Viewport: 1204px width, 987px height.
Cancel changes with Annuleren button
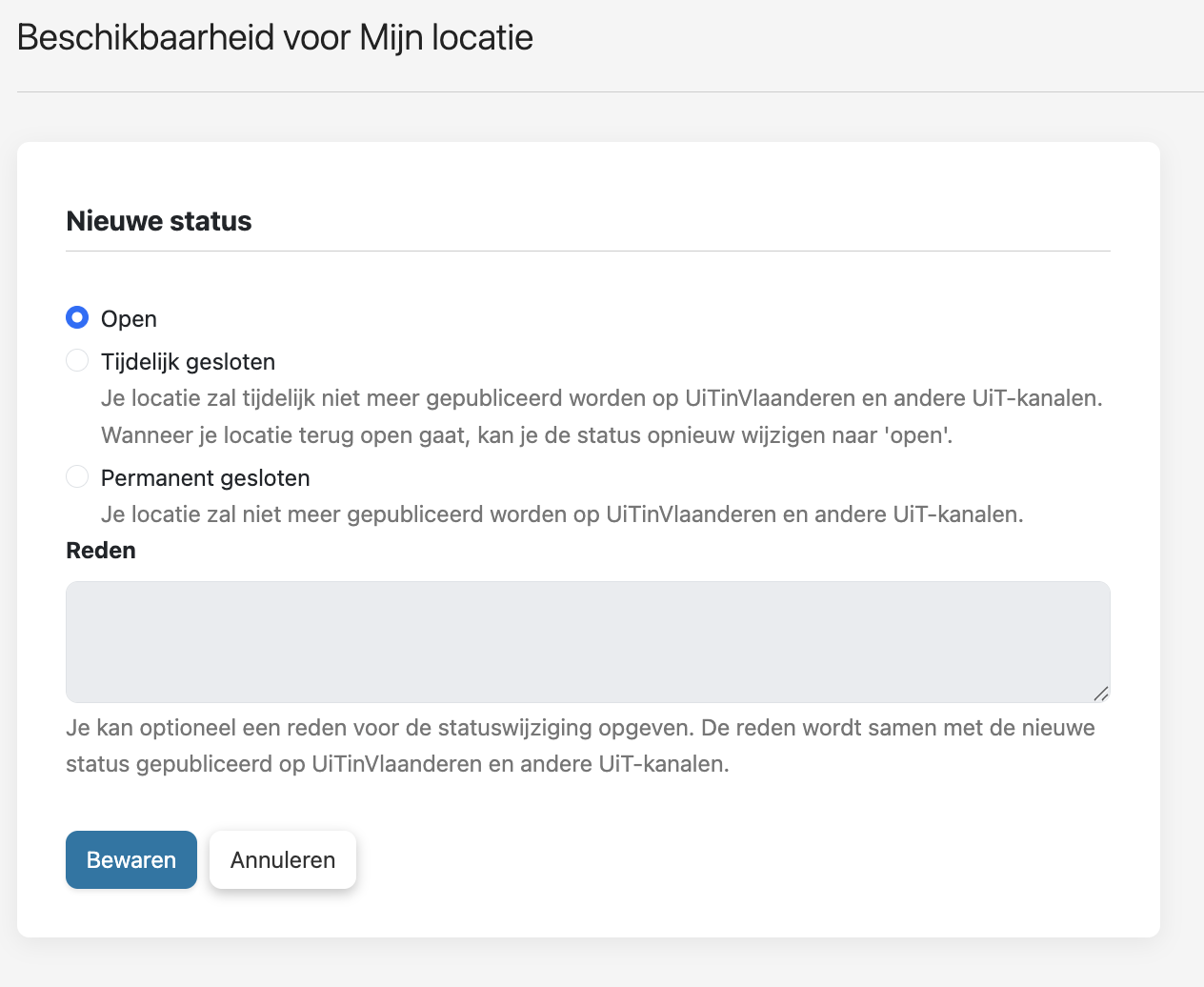pos(283,859)
